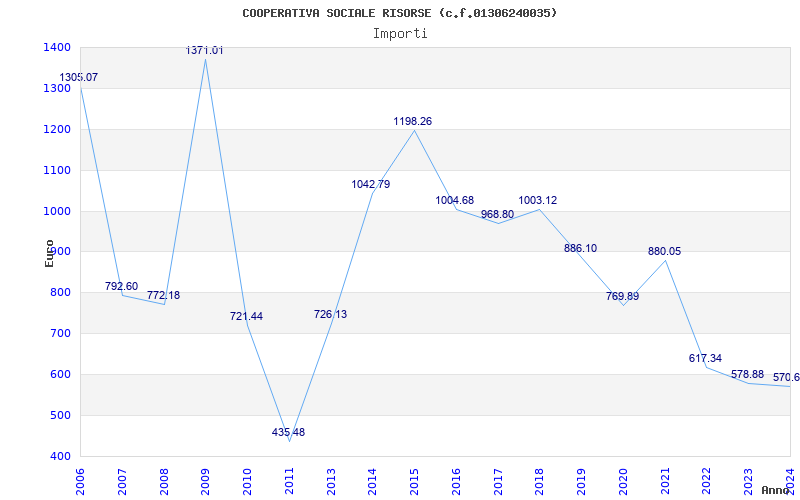Click the 2010 year label
The width and height of the screenshot is (800, 500).
tap(247, 482)
